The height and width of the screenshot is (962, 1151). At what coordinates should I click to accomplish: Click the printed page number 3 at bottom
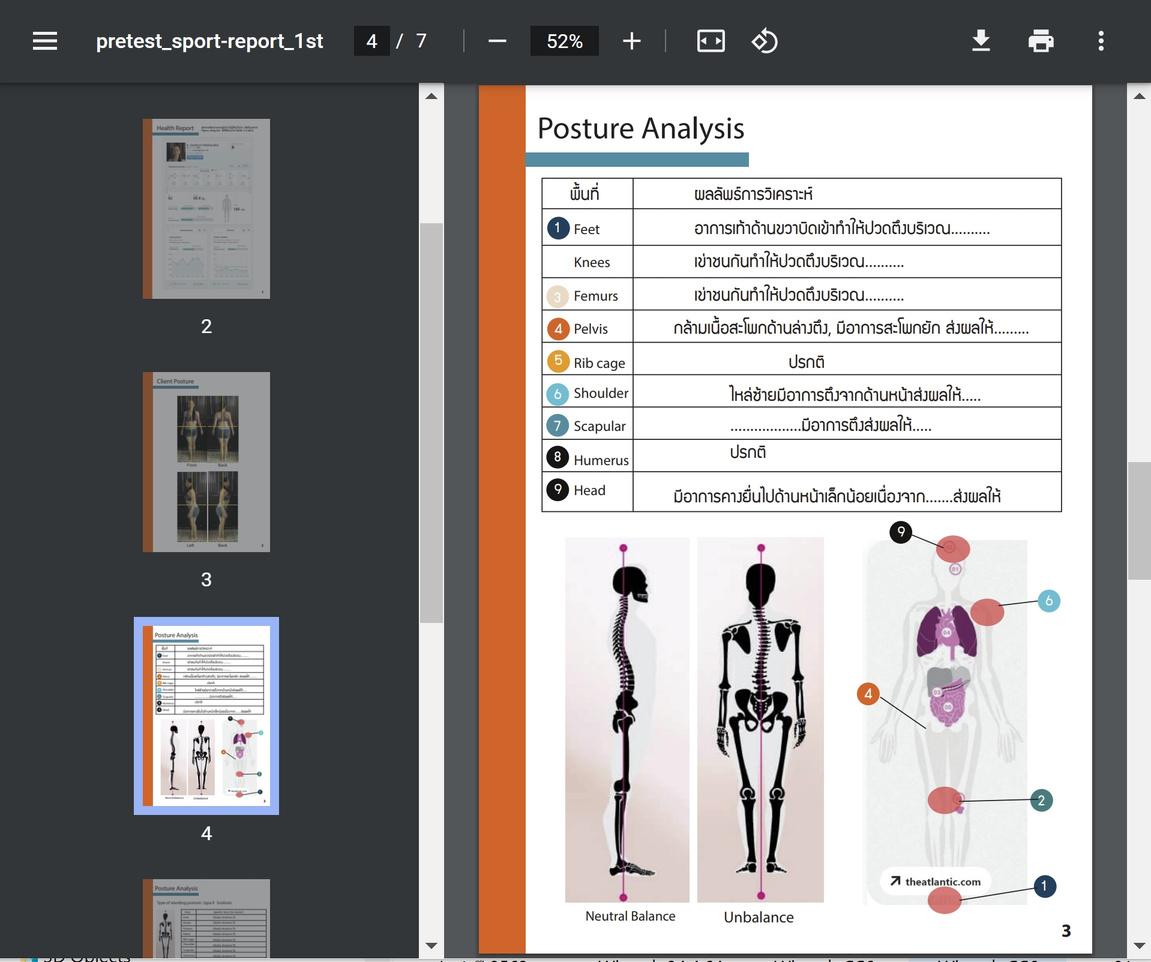(x=1066, y=931)
